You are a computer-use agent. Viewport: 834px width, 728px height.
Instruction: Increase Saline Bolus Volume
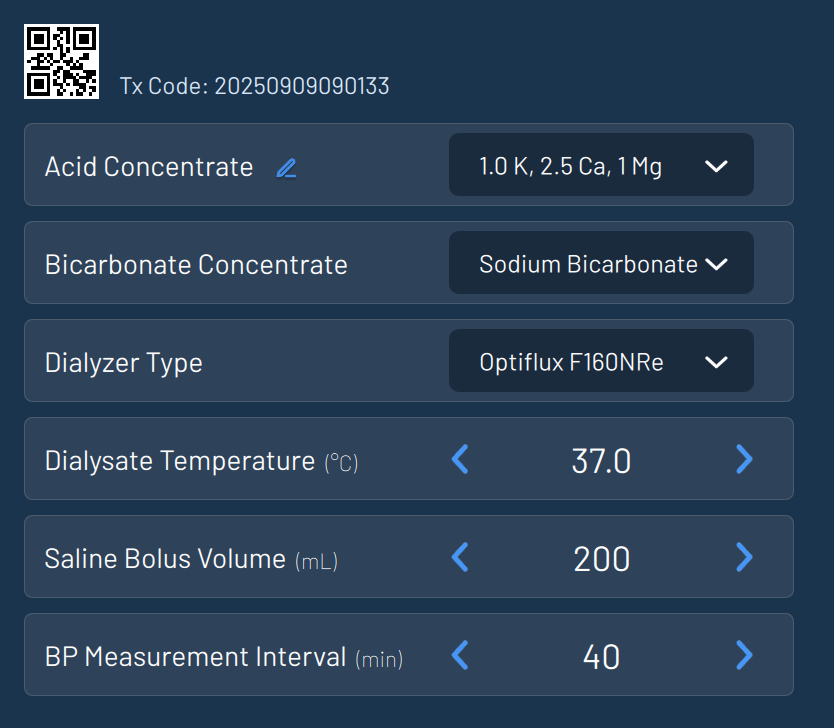click(743, 557)
